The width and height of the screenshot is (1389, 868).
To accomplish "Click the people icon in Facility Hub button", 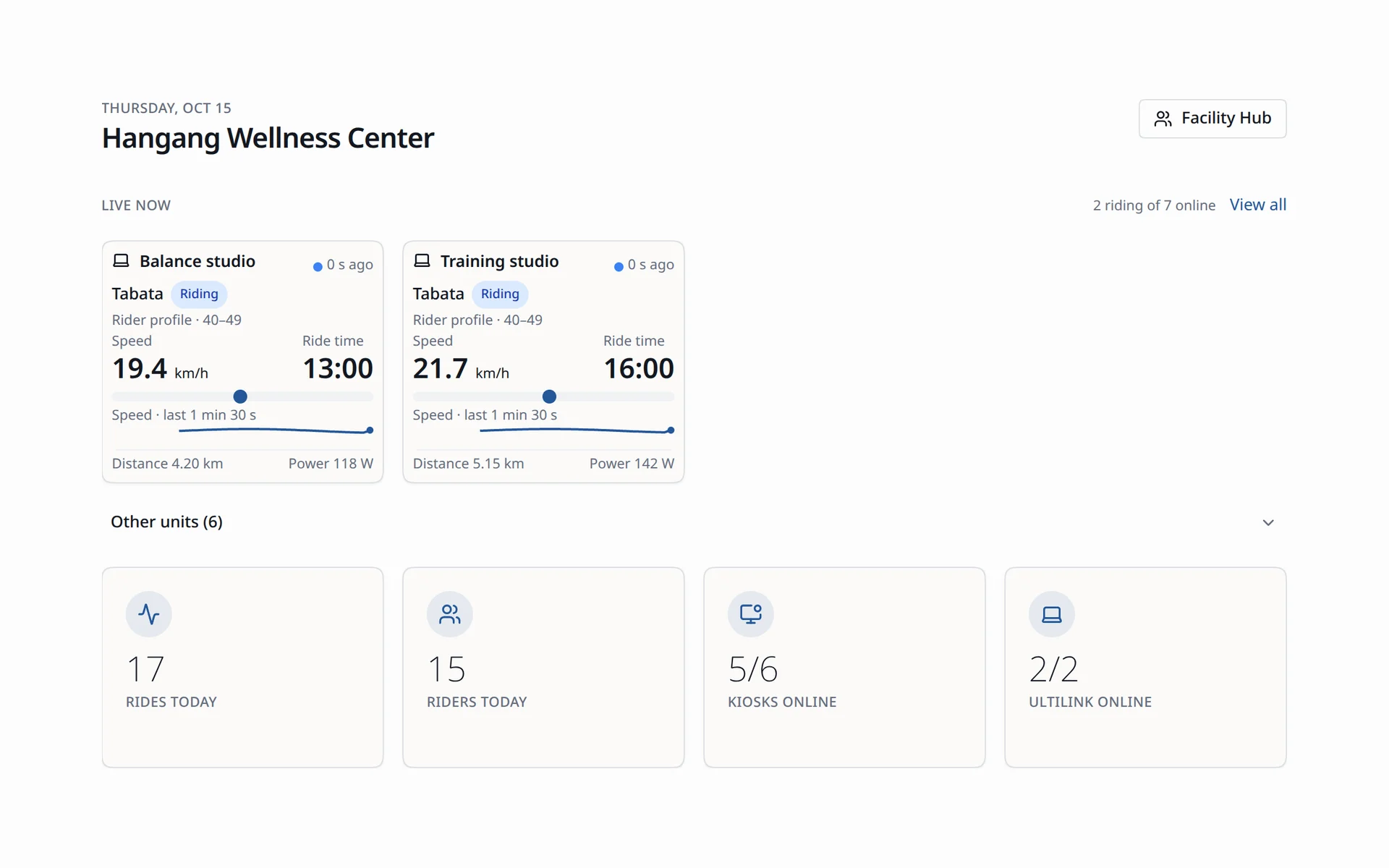I will tap(1163, 119).
